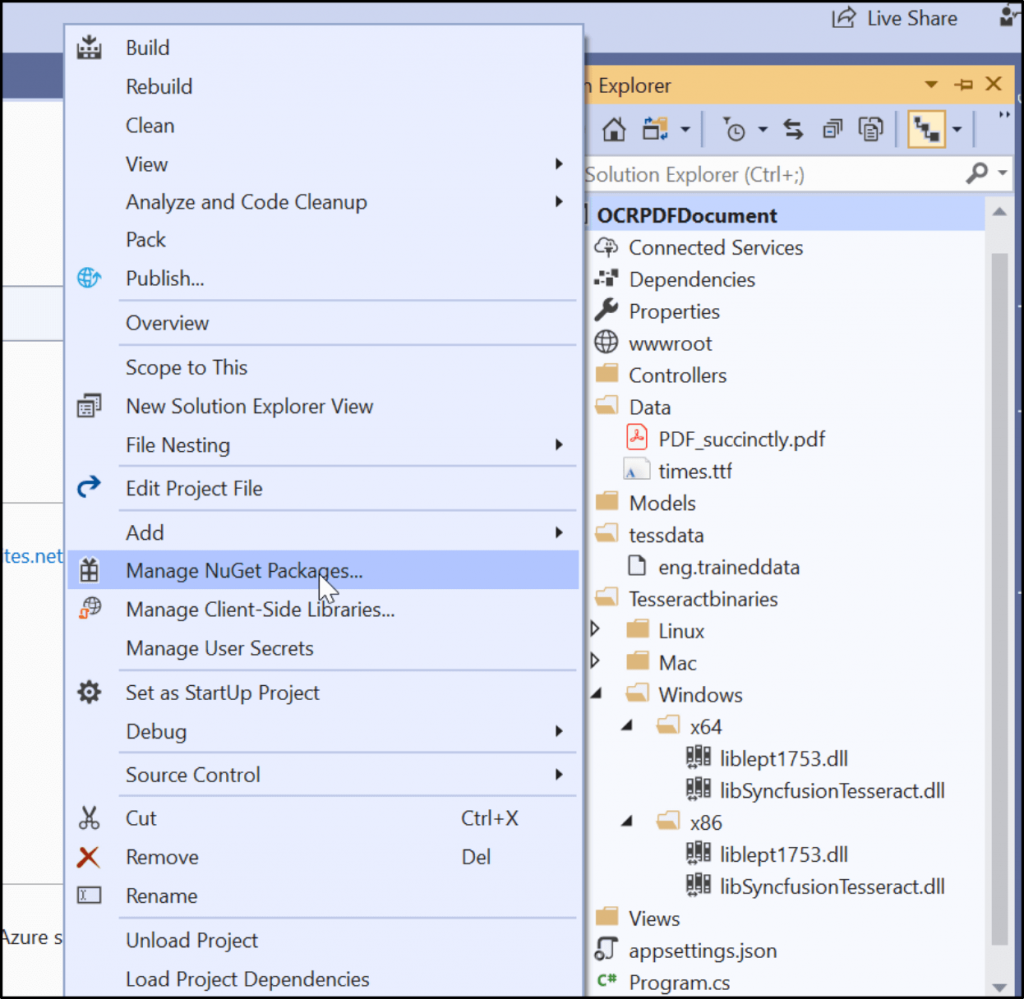Click the Manage User Secrets lock icon
Viewport: 1024px width, 999px height.
tap(89, 648)
